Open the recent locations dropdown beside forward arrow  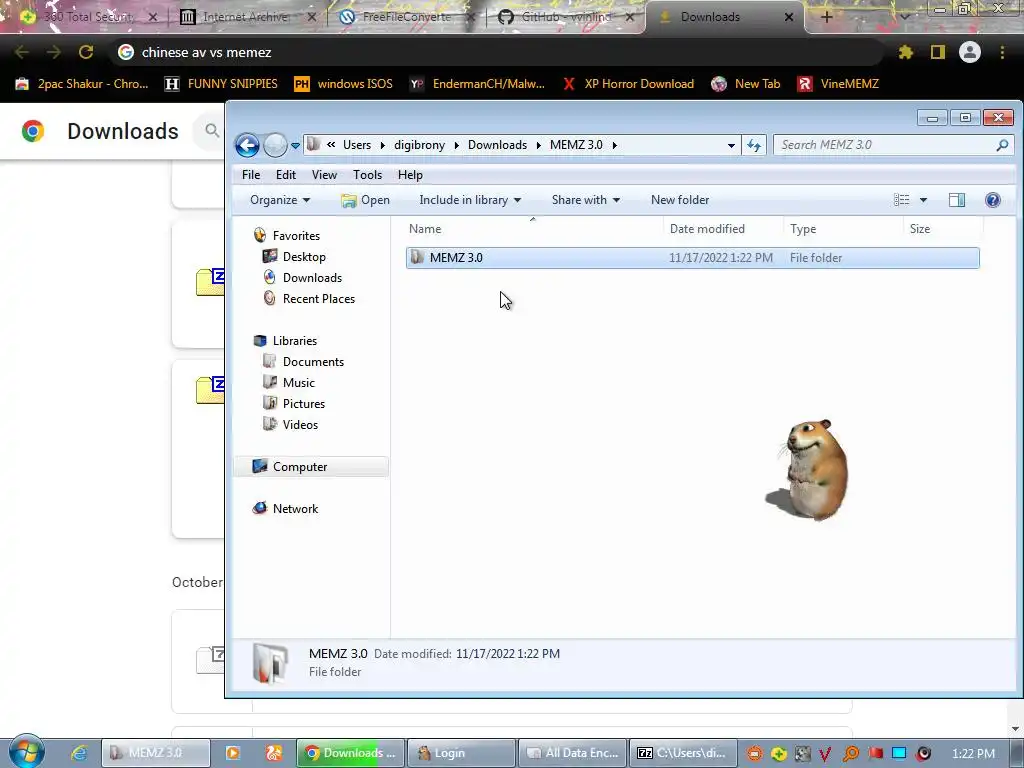[x=295, y=145]
